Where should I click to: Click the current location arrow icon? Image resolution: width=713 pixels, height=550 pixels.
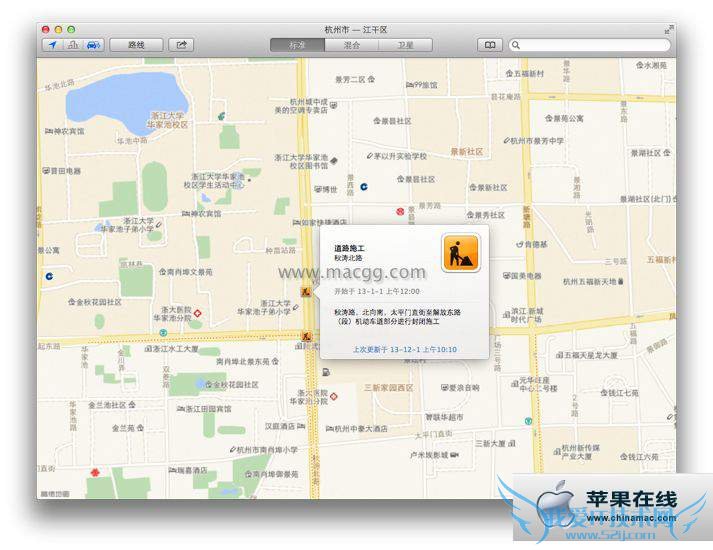pos(53,45)
